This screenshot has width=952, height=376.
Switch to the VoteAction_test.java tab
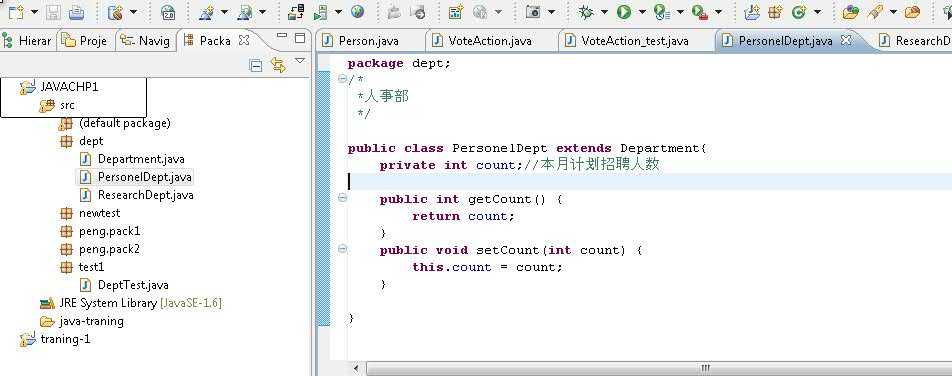tap(627, 41)
